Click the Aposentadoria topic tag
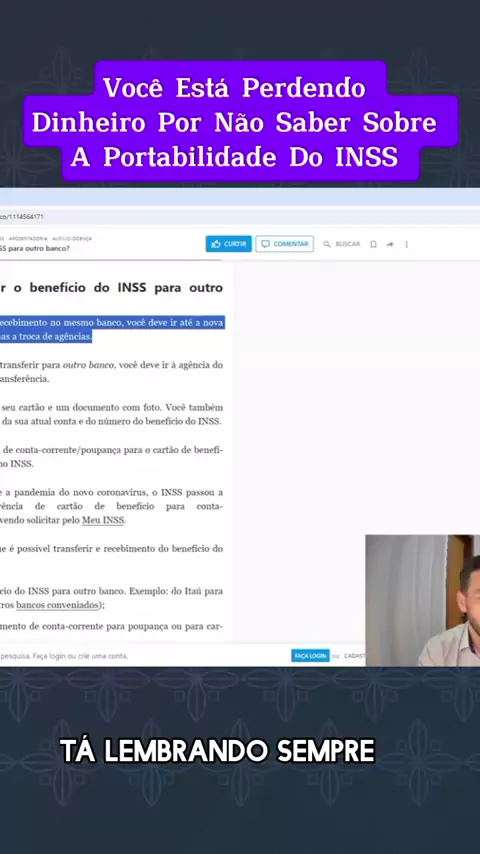Viewport: 480px width, 854px height. [27, 239]
